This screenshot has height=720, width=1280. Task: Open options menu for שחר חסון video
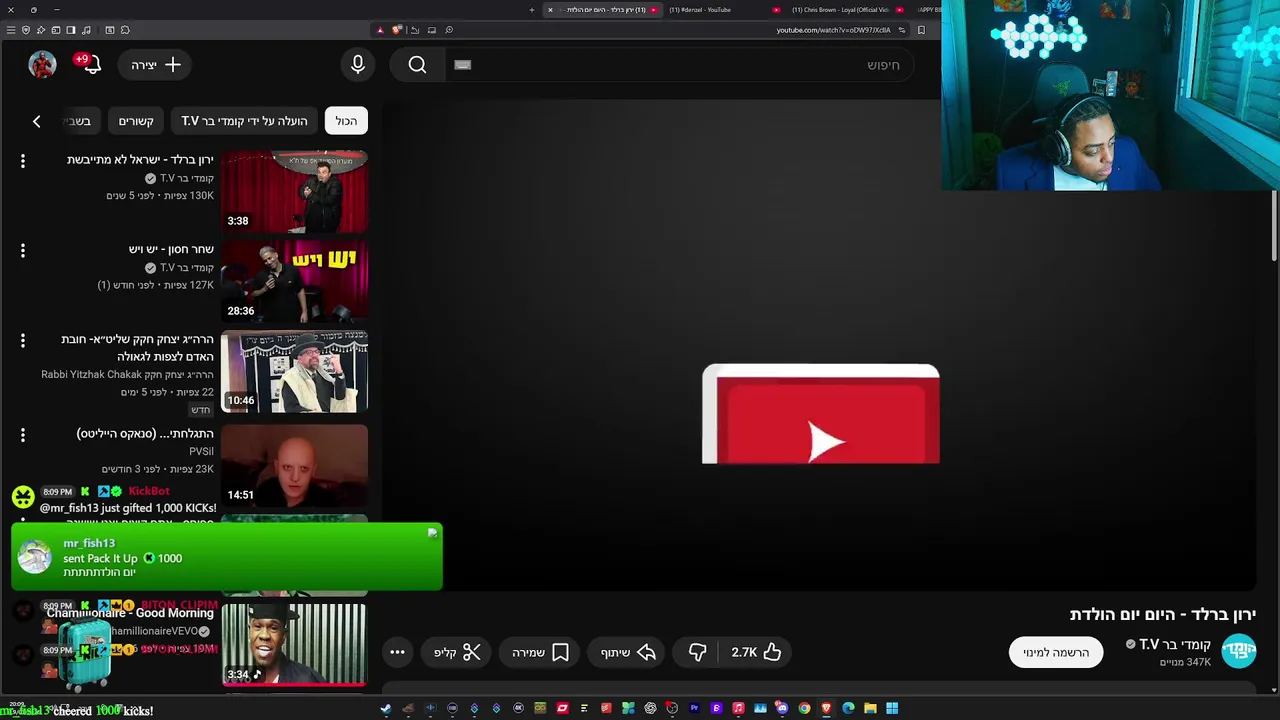click(x=23, y=251)
